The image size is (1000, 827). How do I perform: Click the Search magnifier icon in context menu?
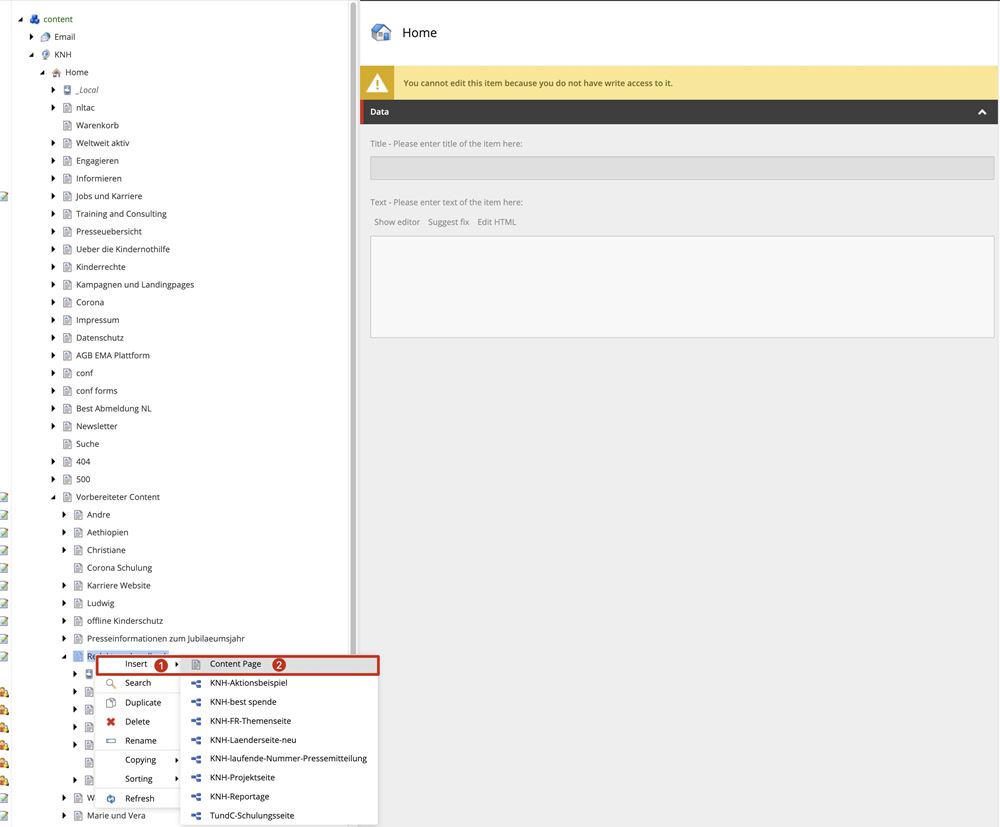tap(111, 683)
